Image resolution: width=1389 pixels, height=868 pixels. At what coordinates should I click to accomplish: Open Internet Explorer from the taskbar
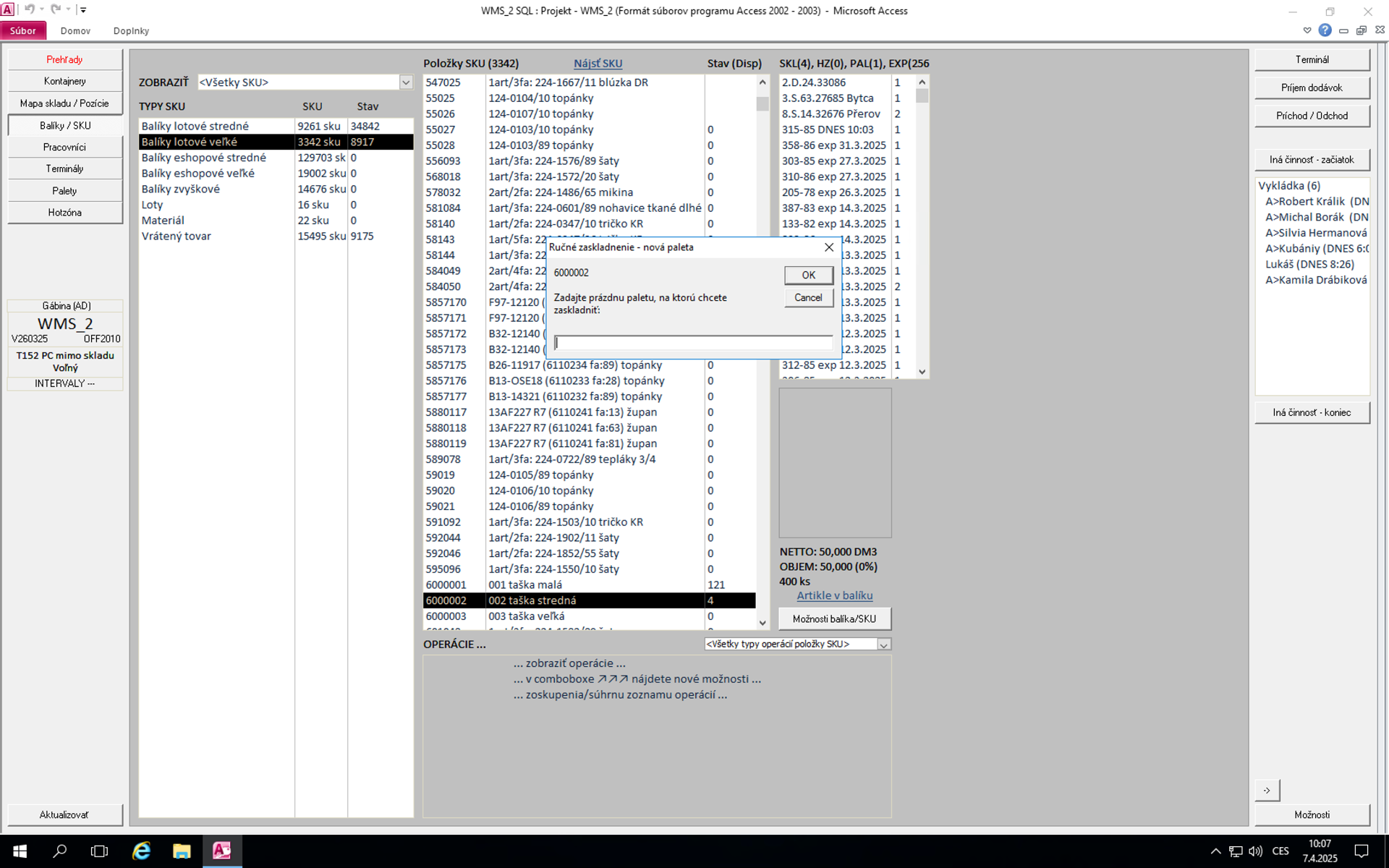tap(141, 851)
